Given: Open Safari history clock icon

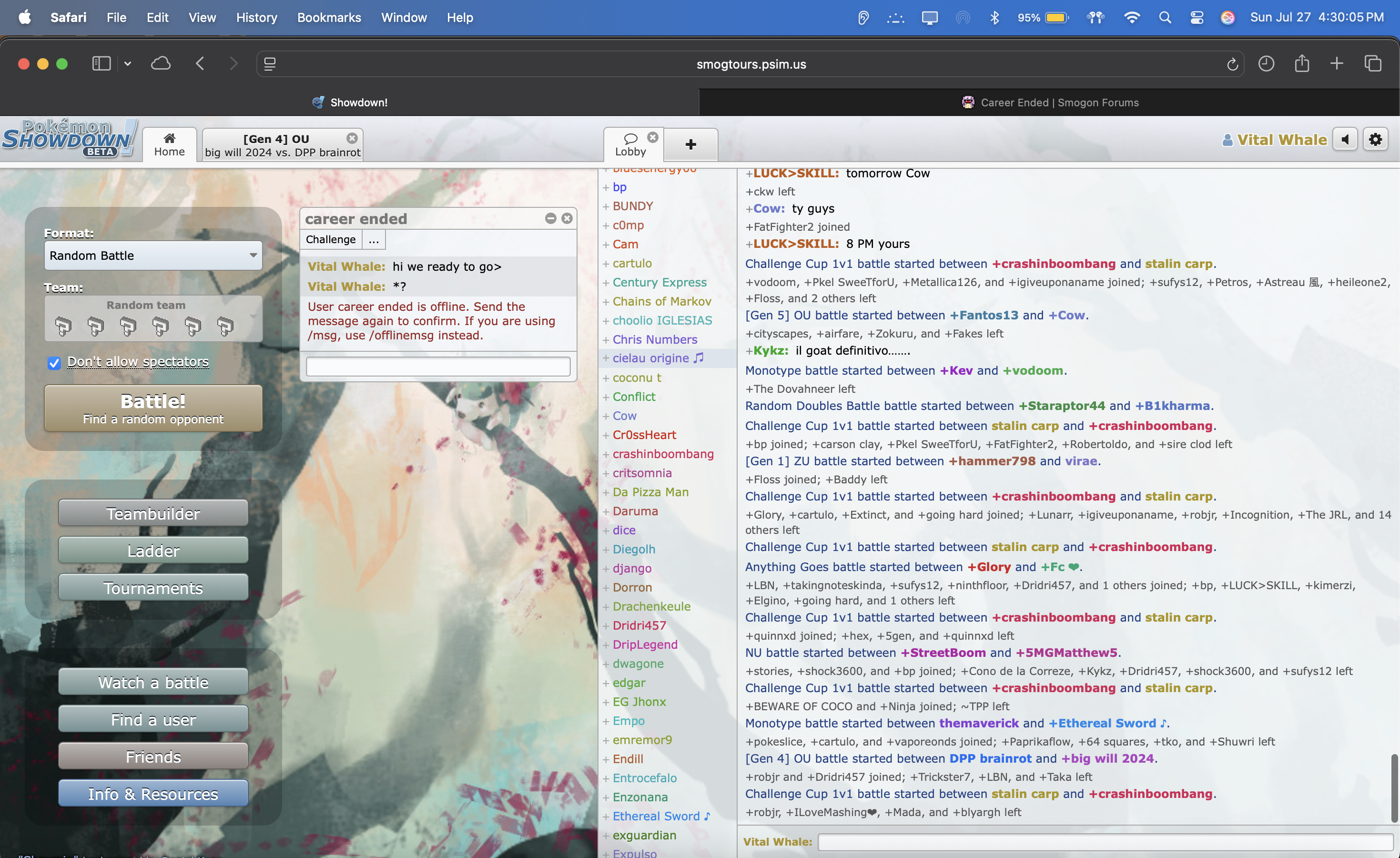Looking at the screenshot, I should pos(1266,64).
